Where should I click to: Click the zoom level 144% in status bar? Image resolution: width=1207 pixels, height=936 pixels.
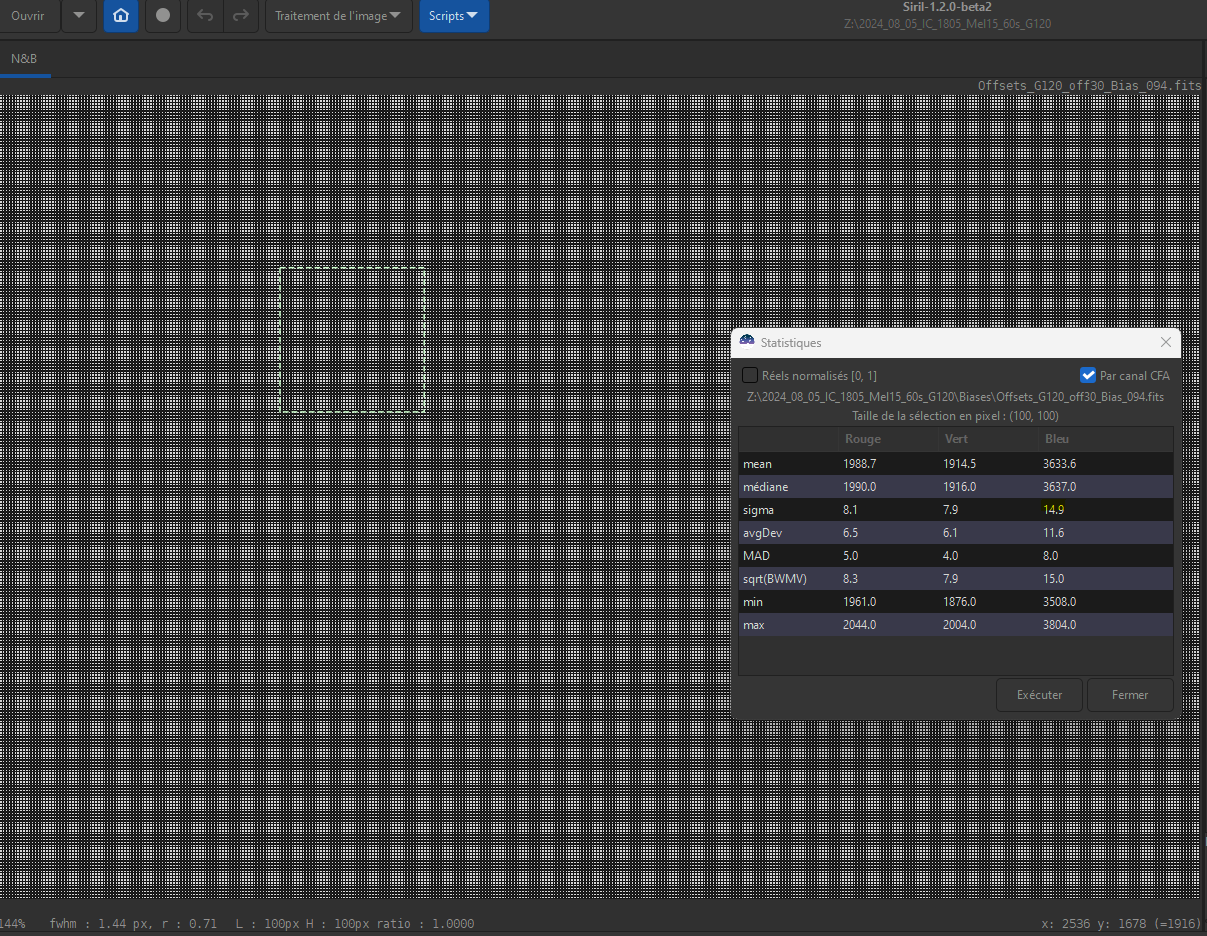(13, 924)
